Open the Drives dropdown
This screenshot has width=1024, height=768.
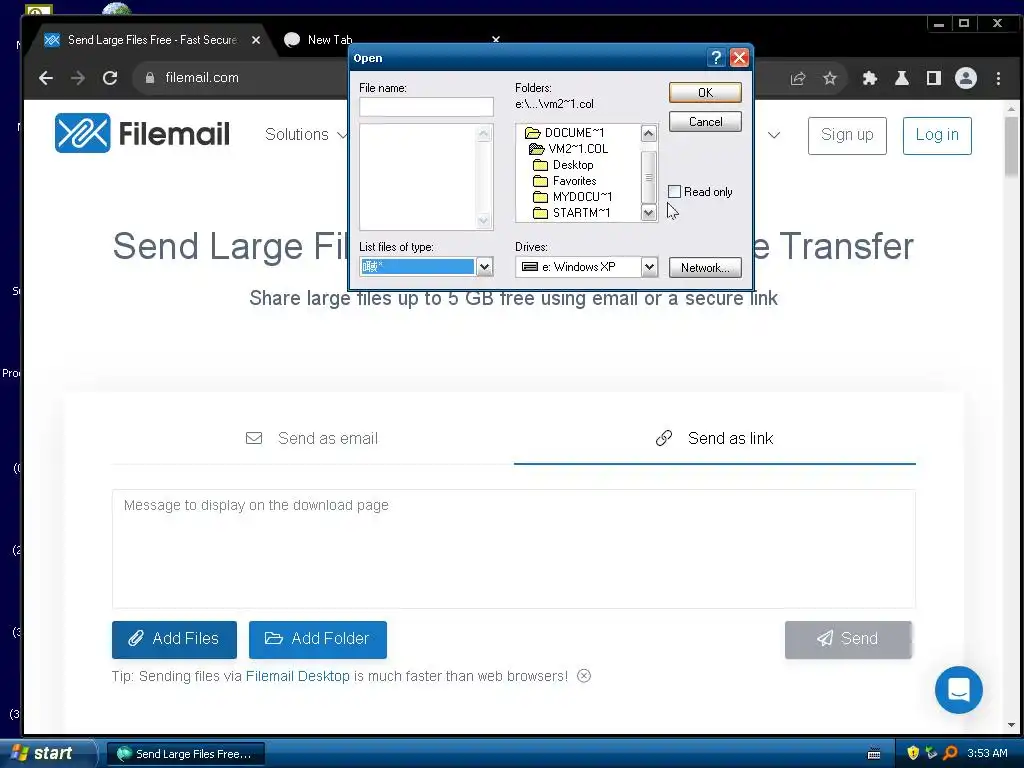coord(648,266)
